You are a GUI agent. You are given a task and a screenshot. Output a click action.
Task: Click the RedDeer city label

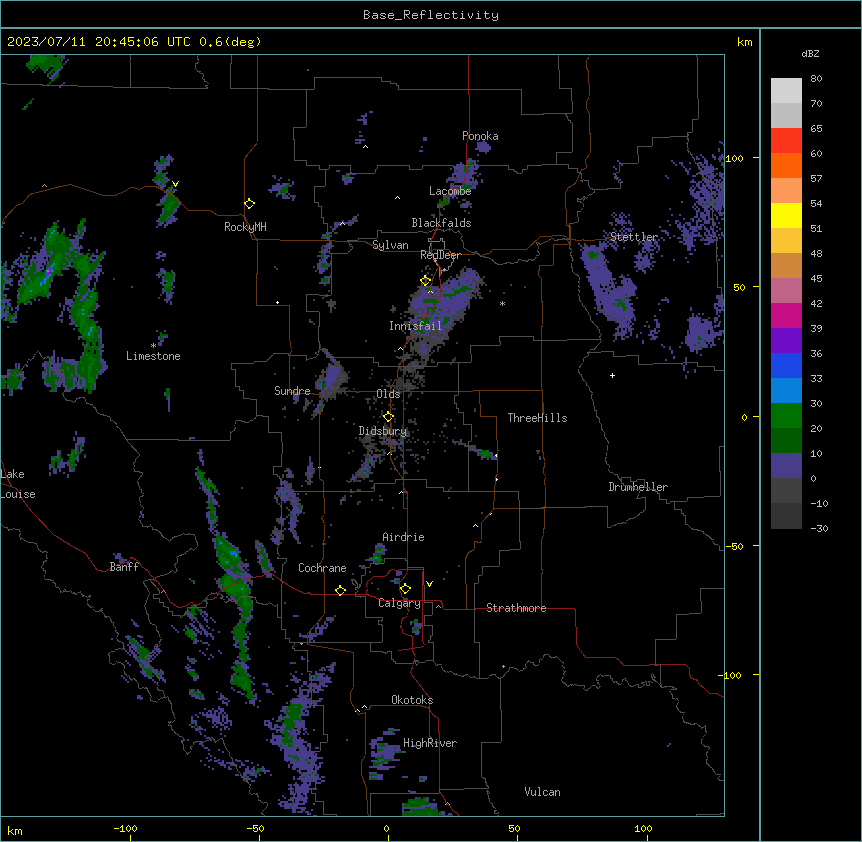tap(440, 255)
